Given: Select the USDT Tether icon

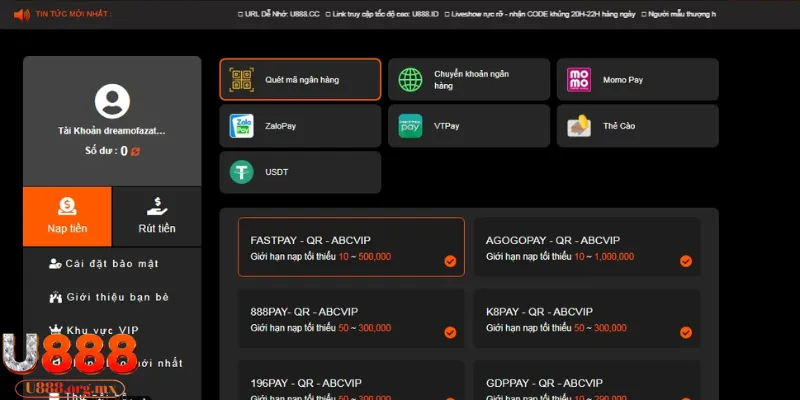Looking at the screenshot, I should pos(241,172).
